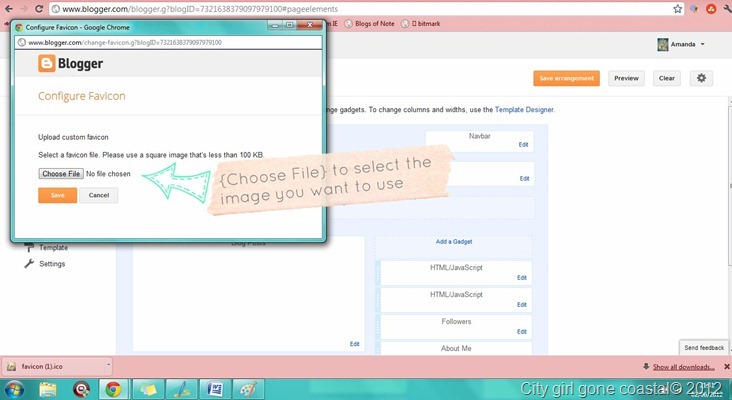Edit the Navbar gadget
The height and width of the screenshot is (400, 732).
(523, 145)
